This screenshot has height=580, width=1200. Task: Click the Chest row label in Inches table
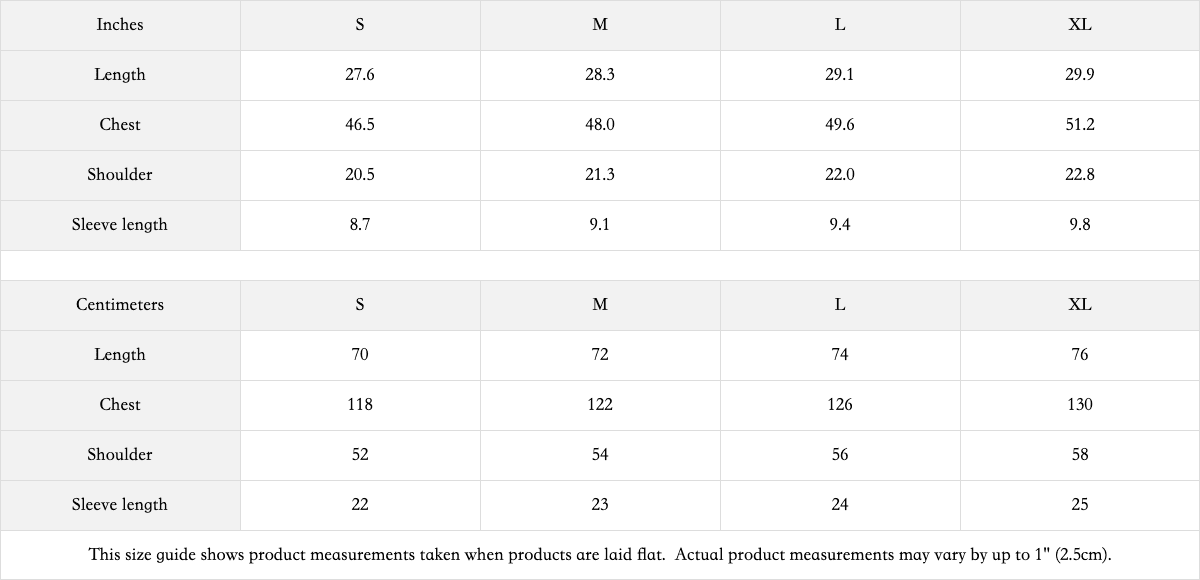pyautogui.click(x=120, y=125)
